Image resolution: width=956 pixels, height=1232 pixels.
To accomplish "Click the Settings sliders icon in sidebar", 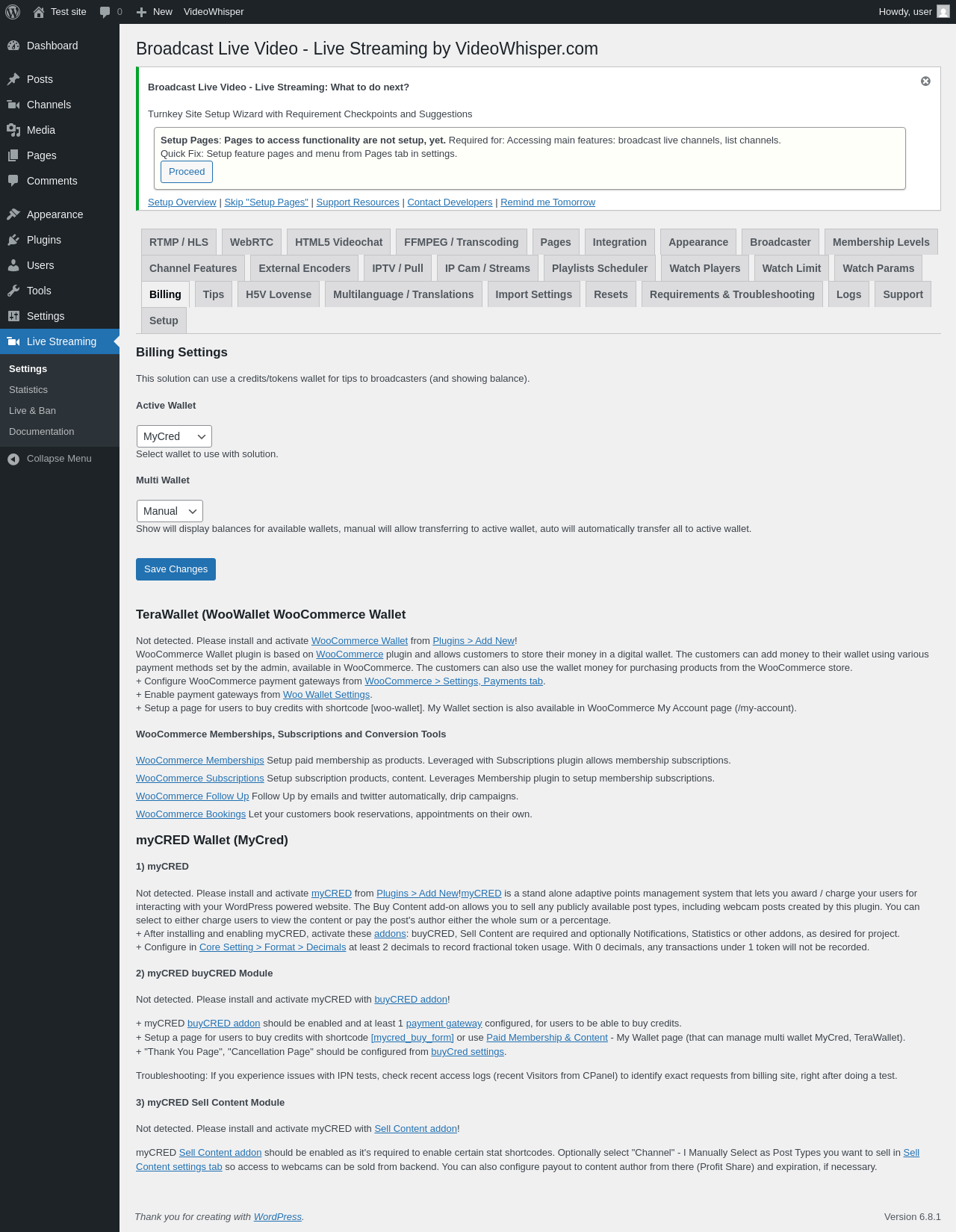I will [x=13, y=316].
